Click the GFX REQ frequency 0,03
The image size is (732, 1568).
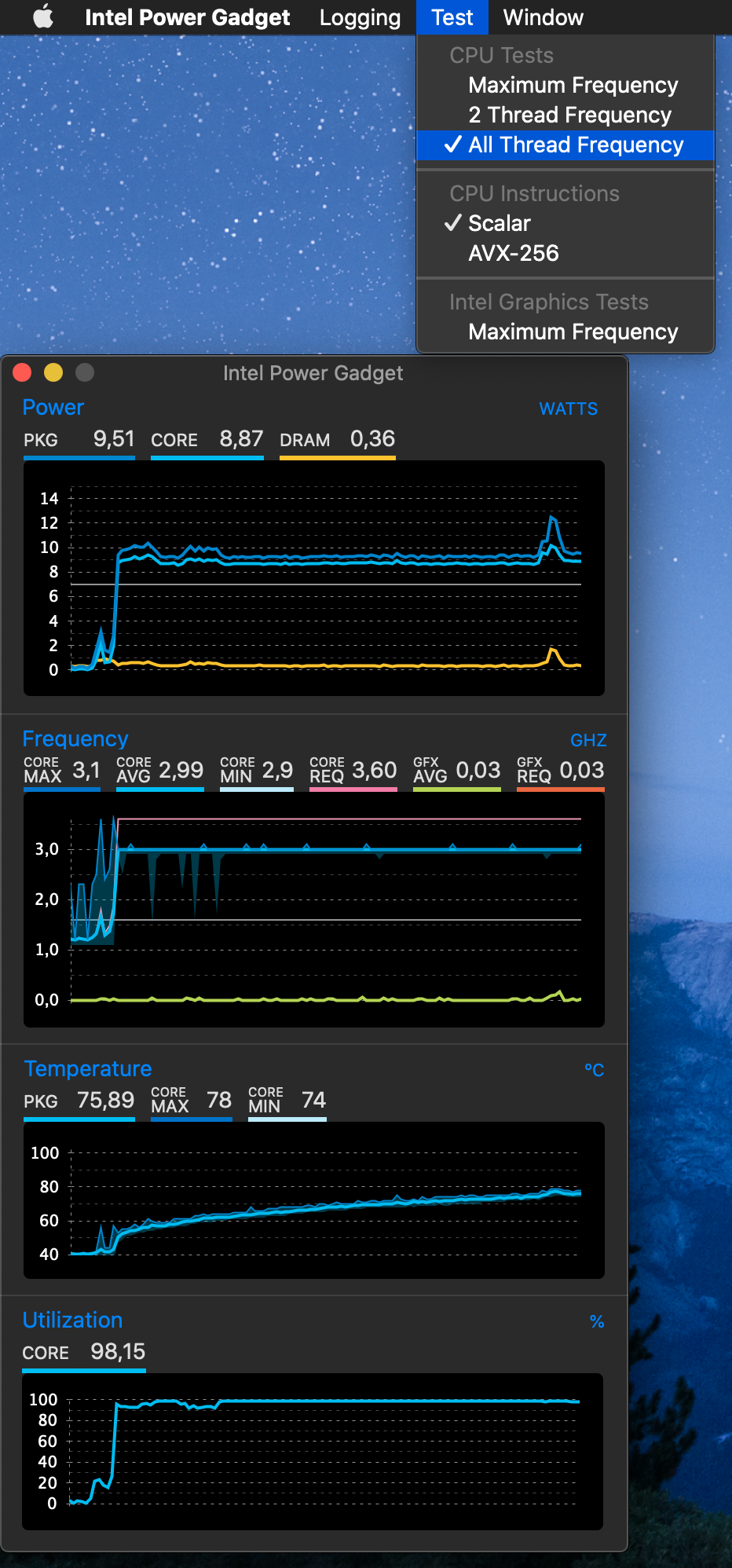[x=582, y=770]
